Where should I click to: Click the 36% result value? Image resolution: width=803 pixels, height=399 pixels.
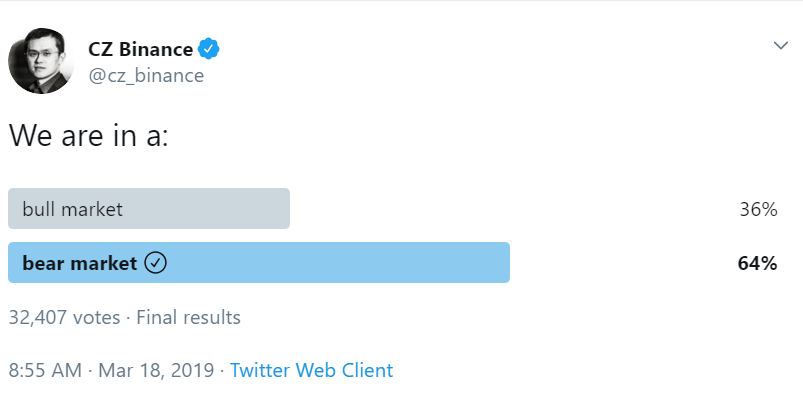pos(758,209)
